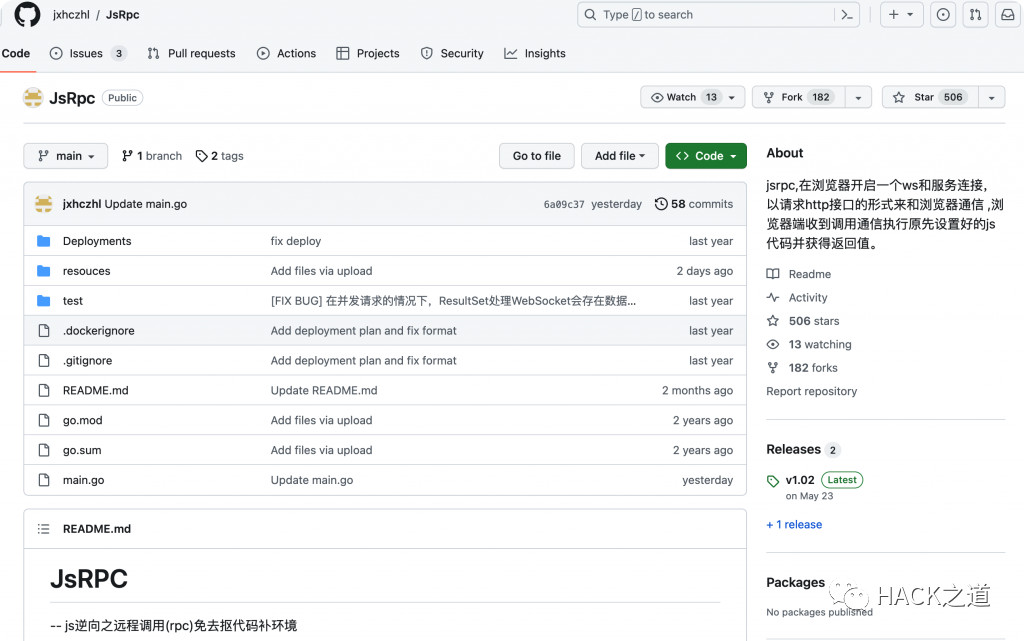The width and height of the screenshot is (1024, 641).
Task: Switch to the Code tab
Action: tap(16, 54)
